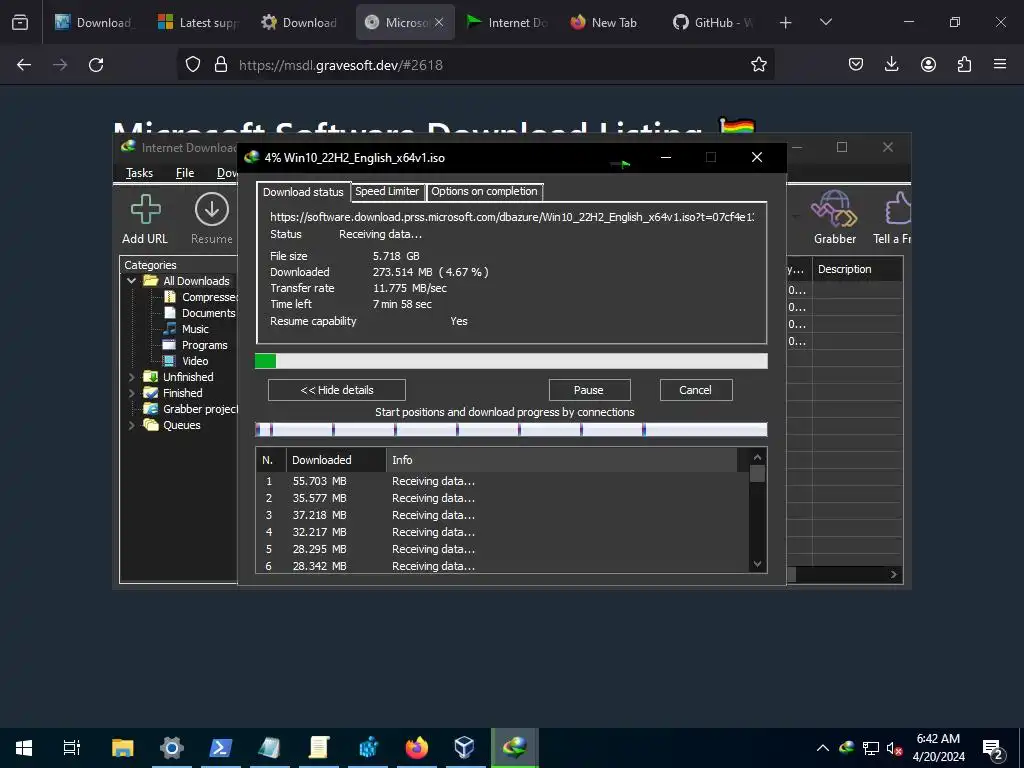Open the notification center icon
The width and height of the screenshot is (1024, 768).
click(993, 749)
